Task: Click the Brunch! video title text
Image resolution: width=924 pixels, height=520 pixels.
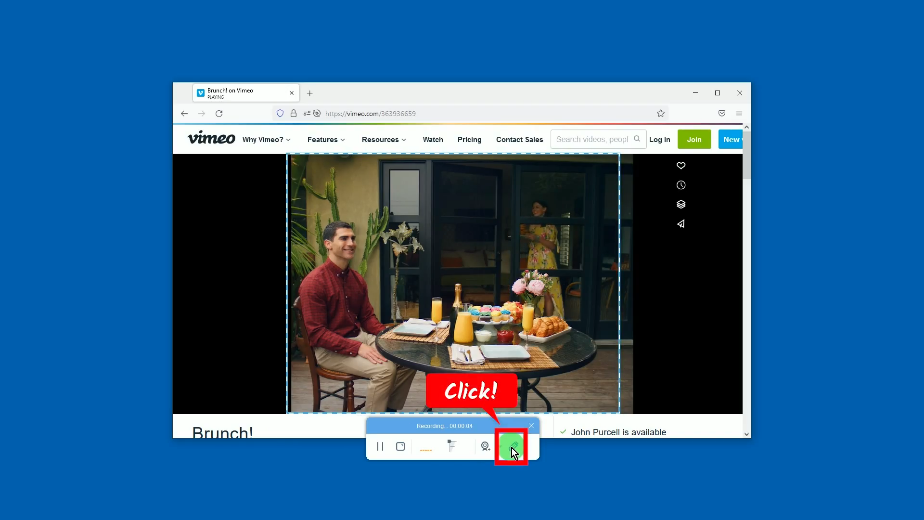Action: point(222,433)
